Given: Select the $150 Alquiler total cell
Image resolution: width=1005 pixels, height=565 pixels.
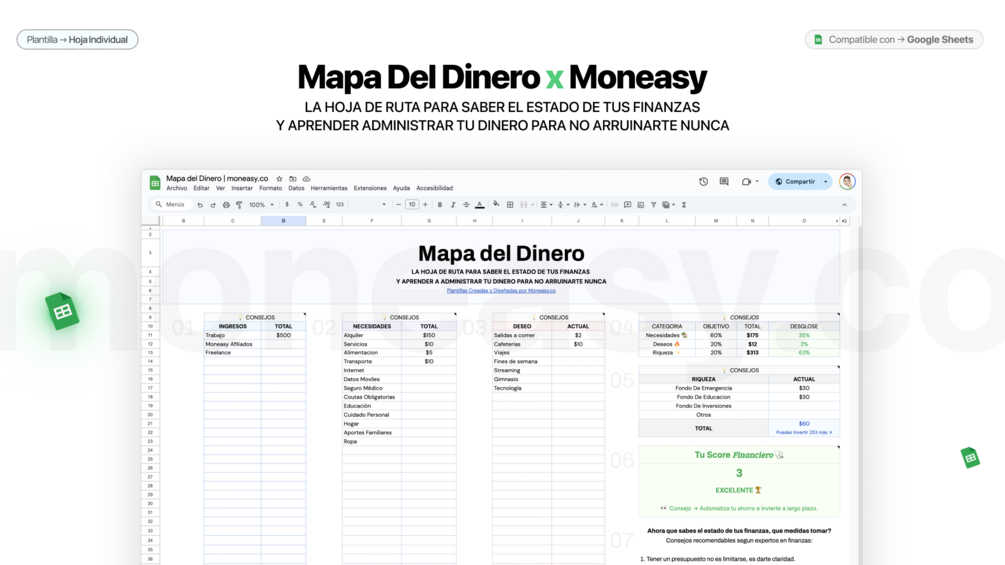Looking at the screenshot, I should pos(429,335).
